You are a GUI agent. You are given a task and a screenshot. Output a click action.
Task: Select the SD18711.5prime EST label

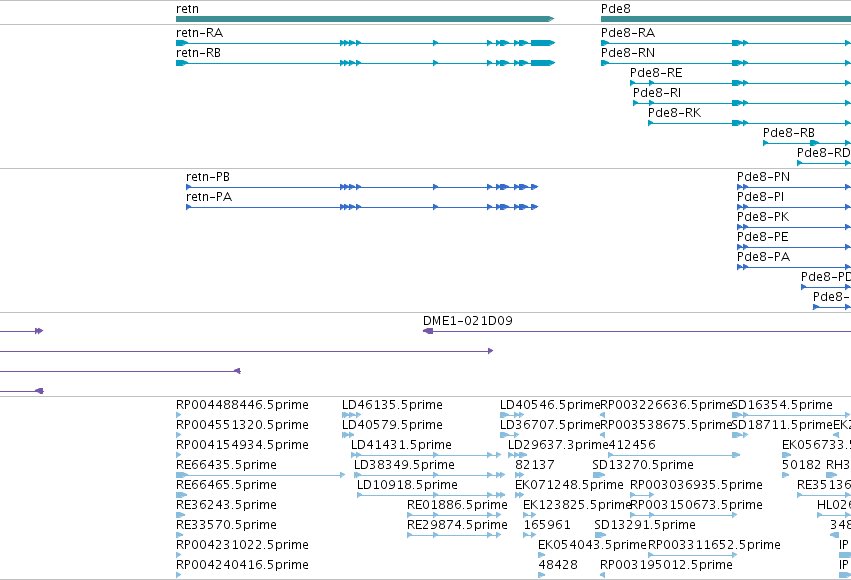point(782,425)
